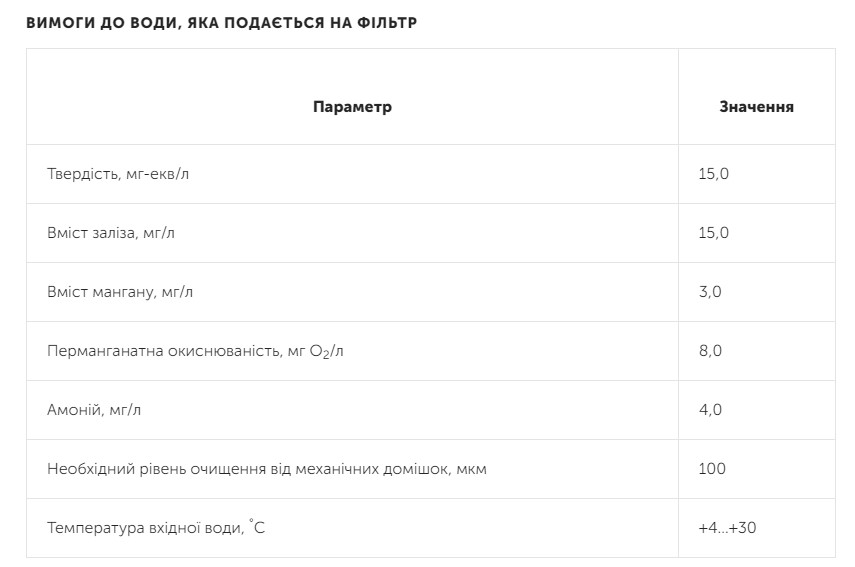This screenshot has width=855, height=567.
Task: Click the hardness value 15,0
Action: click(714, 174)
